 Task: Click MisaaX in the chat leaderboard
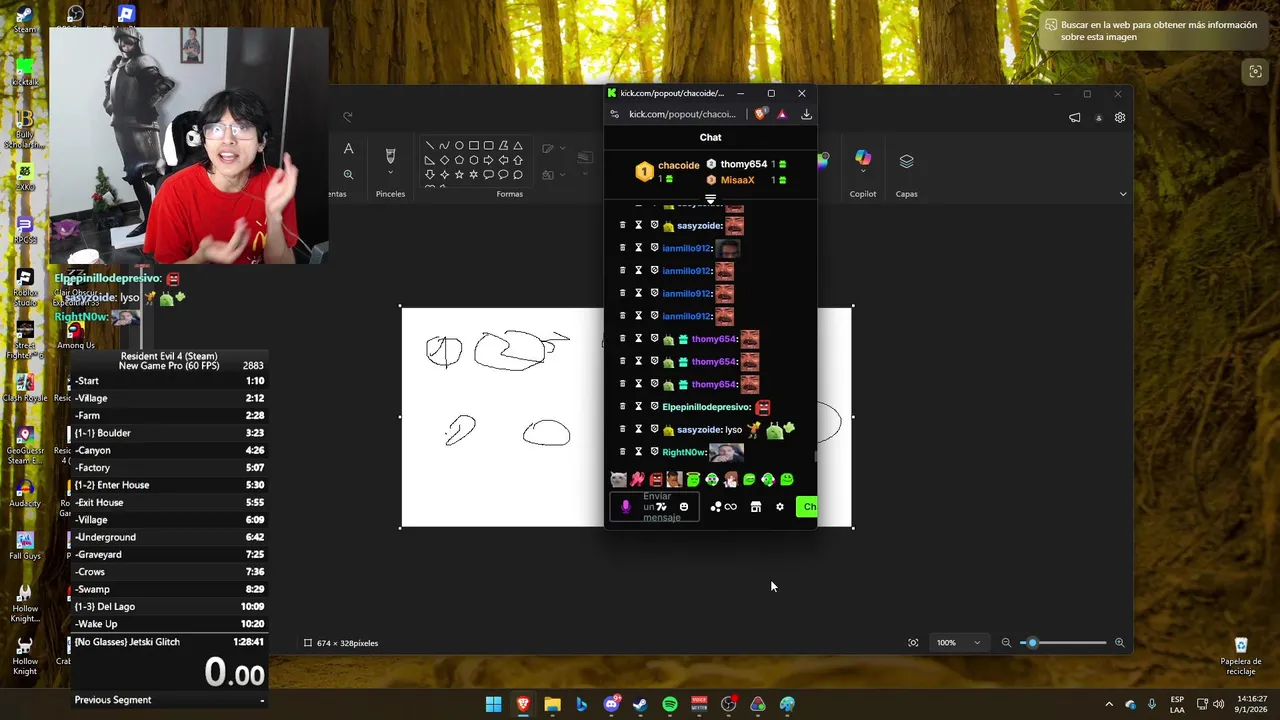point(737,180)
